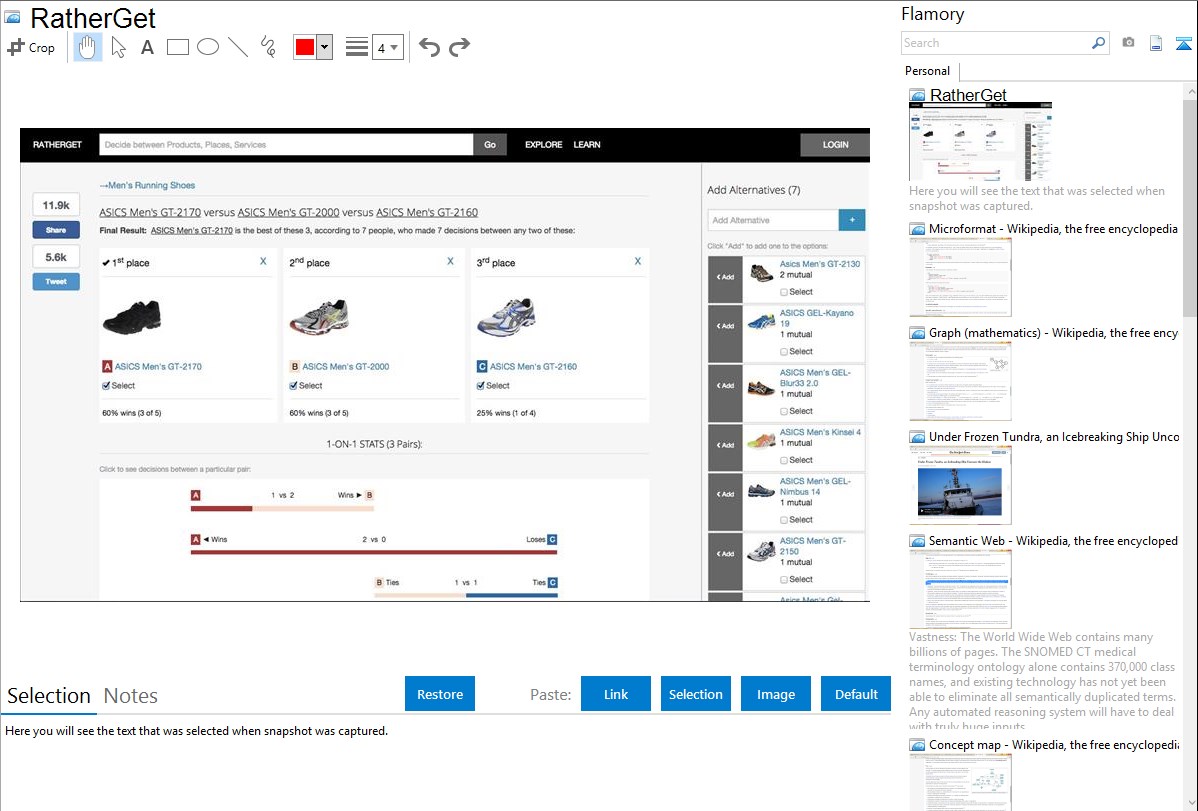The image size is (1198, 811).
Task: Select the ellipse drawing tool
Action: point(208,47)
